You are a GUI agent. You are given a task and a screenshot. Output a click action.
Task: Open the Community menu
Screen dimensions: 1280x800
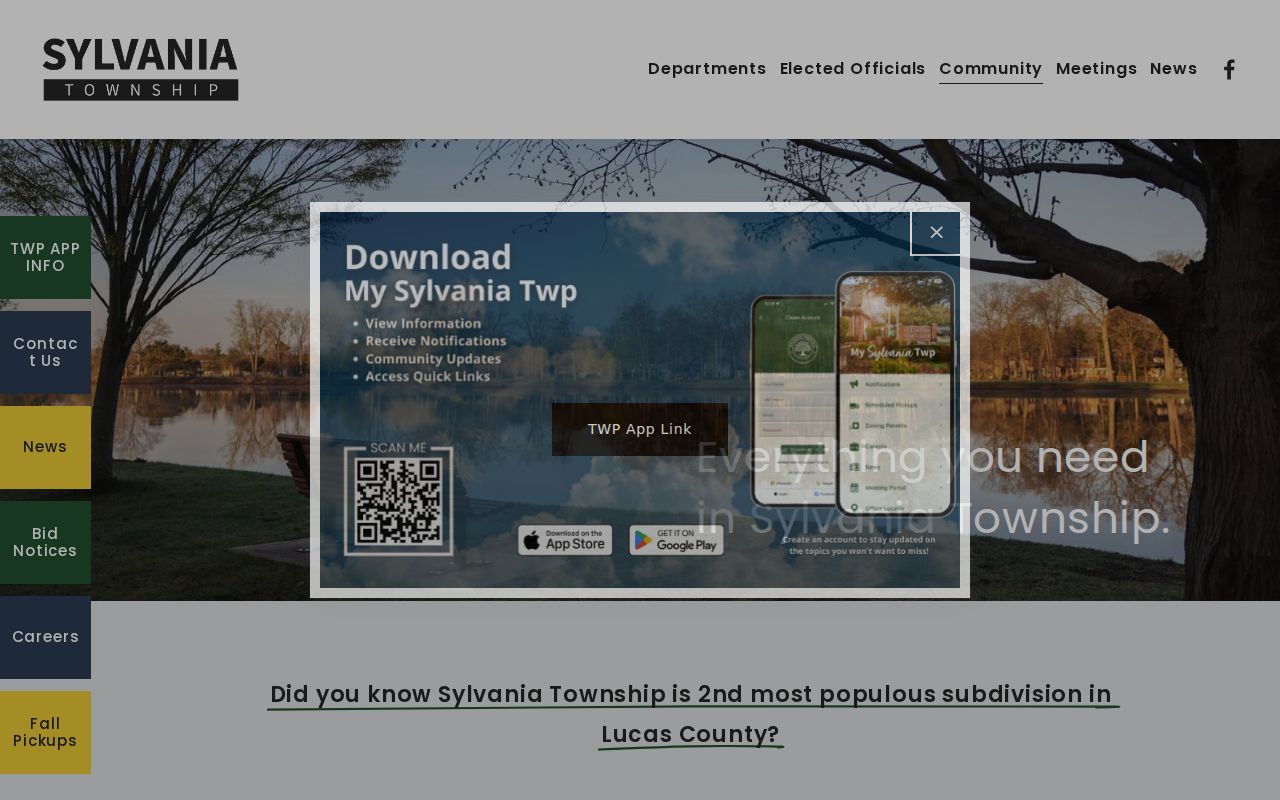[991, 69]
